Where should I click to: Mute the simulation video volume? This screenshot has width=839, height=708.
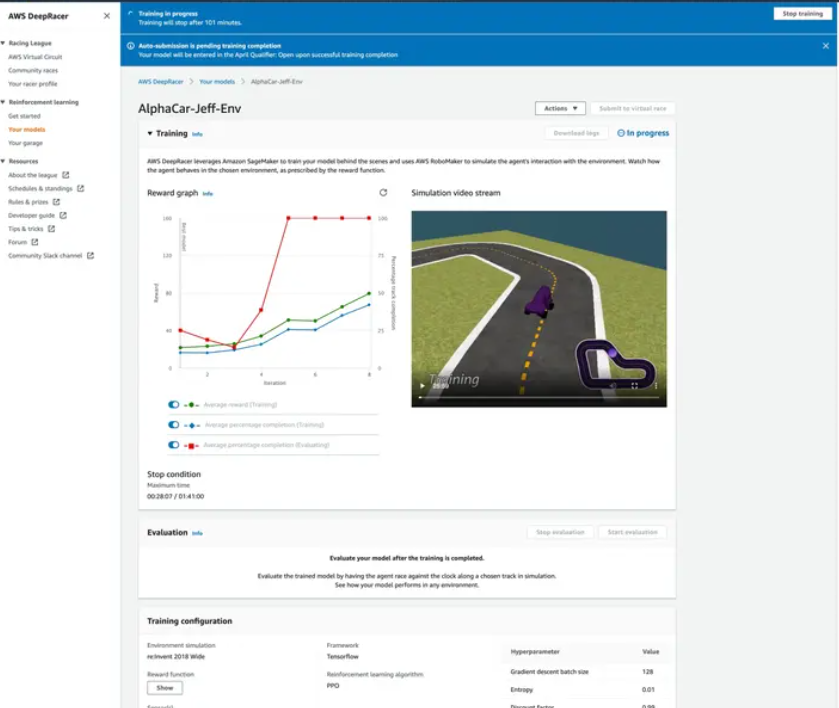613,385
